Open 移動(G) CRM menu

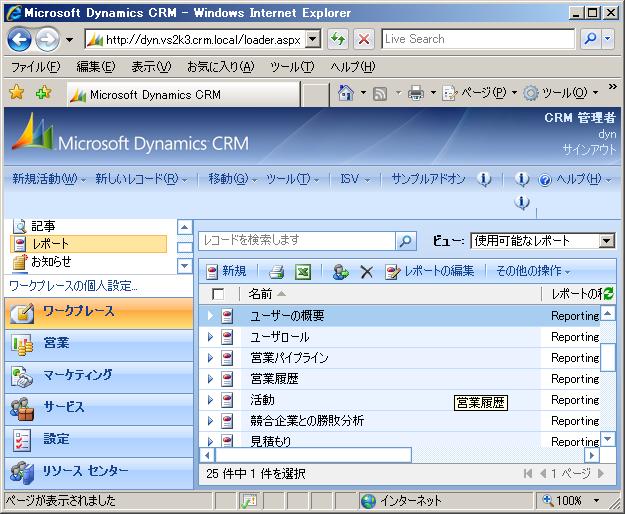coord(231,179)
